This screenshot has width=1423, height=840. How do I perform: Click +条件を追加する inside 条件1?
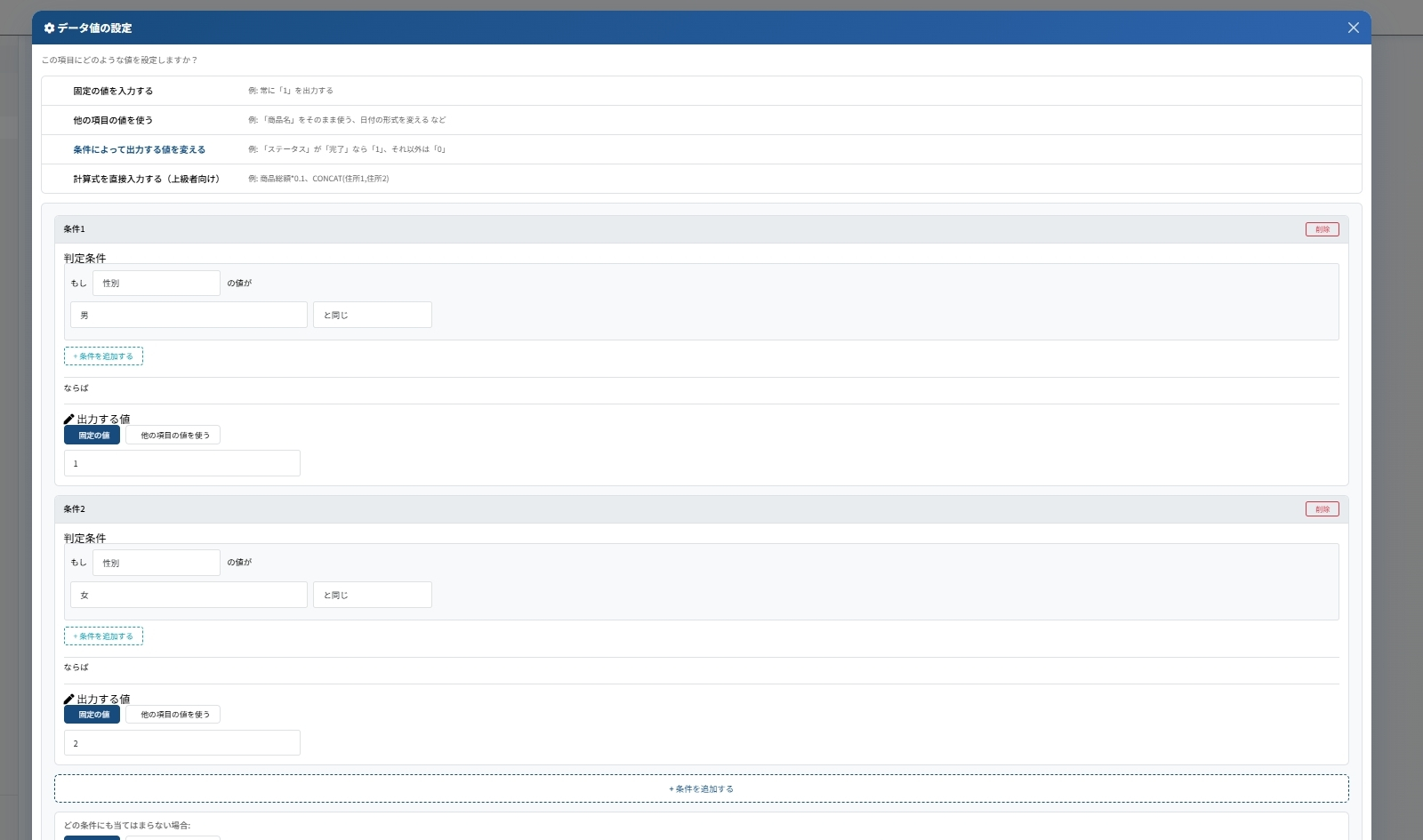pyautogui.click(x=103, y=356)
